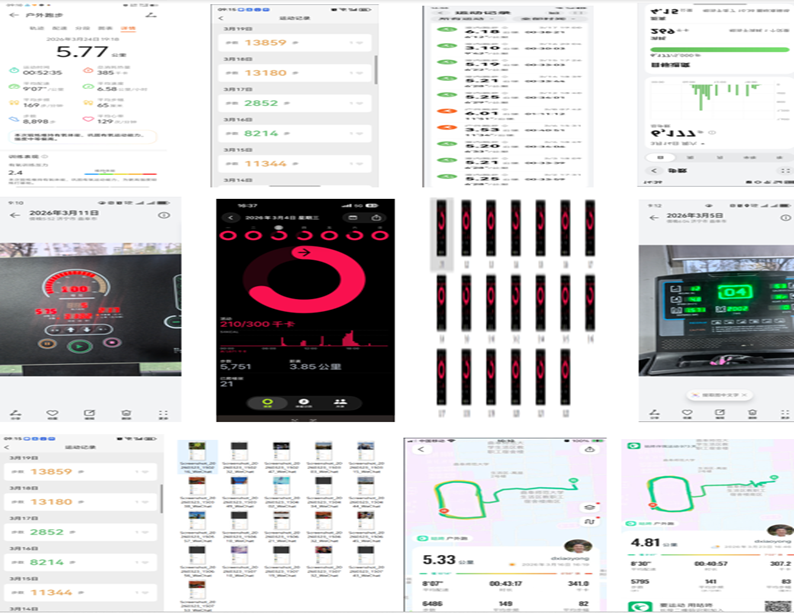Tap back arrow on 5.33 公里 route map
Viewport: 794px width, 613px height.
tap(421, 450)
